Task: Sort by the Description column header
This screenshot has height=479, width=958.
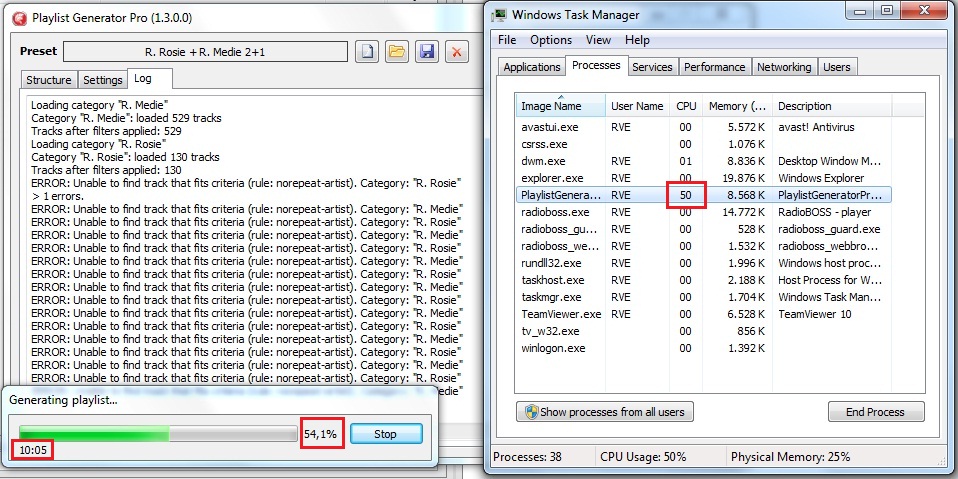Action: coord(832,106)
